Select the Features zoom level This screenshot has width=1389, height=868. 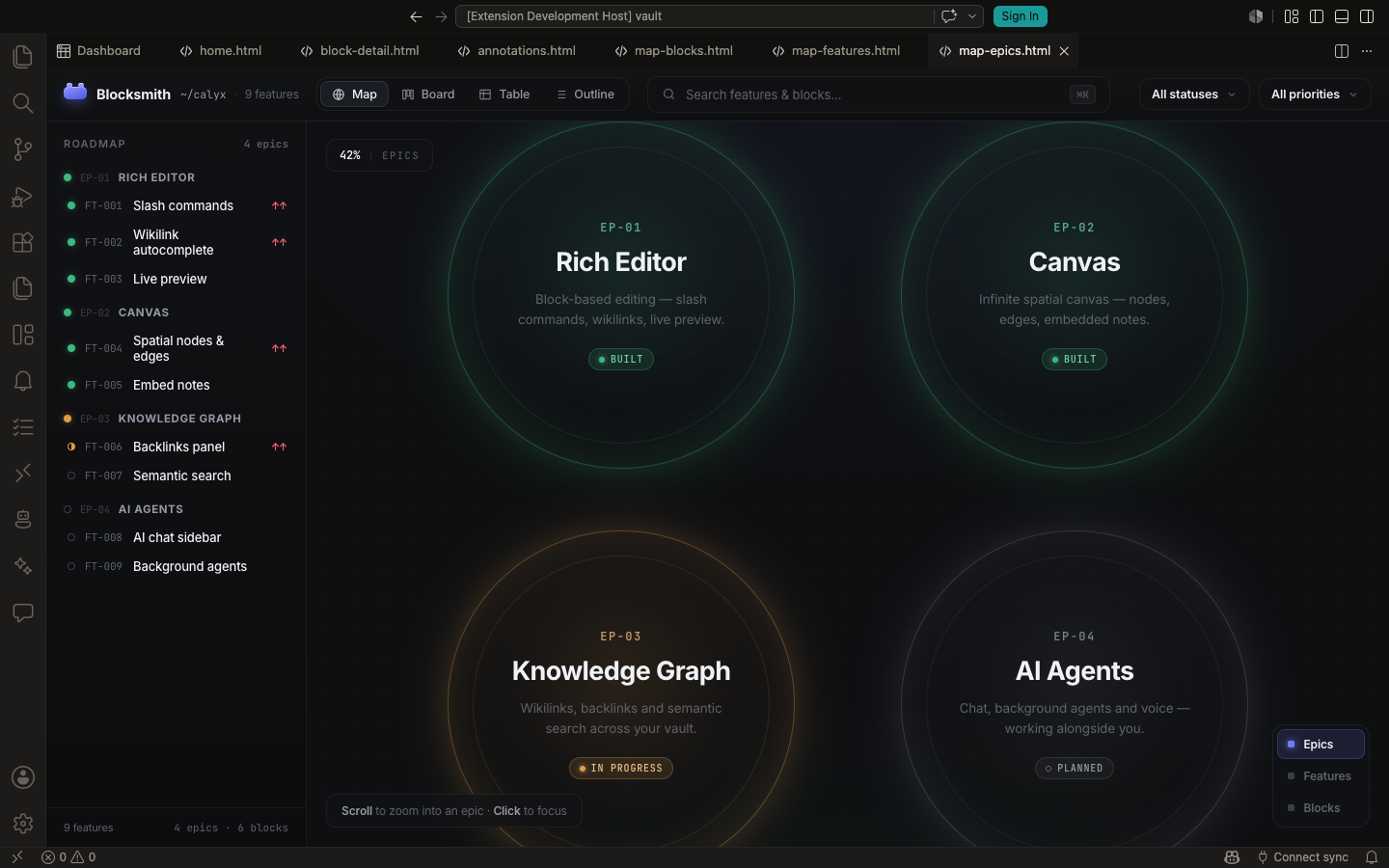click(x=1321, y=776)
